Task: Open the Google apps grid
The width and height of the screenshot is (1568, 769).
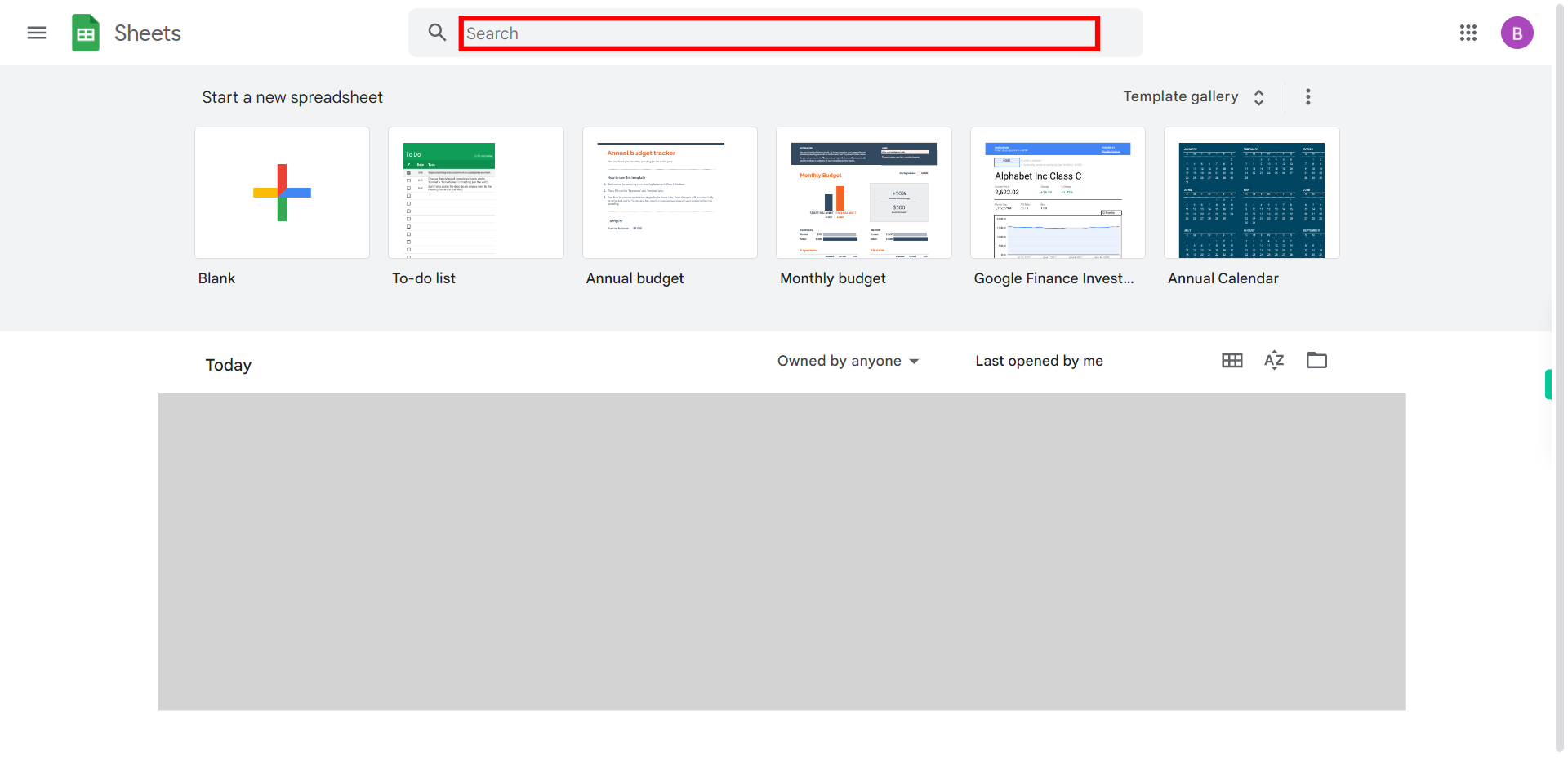Action: 1468,33
